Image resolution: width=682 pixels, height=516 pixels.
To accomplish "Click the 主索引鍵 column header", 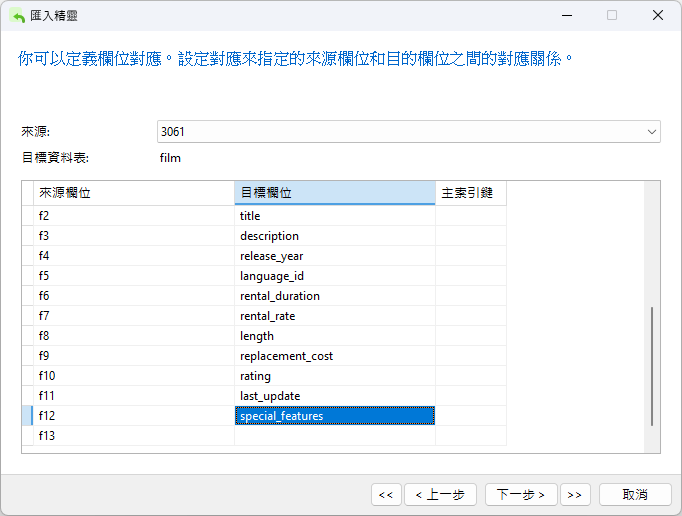I will [470, 192].
